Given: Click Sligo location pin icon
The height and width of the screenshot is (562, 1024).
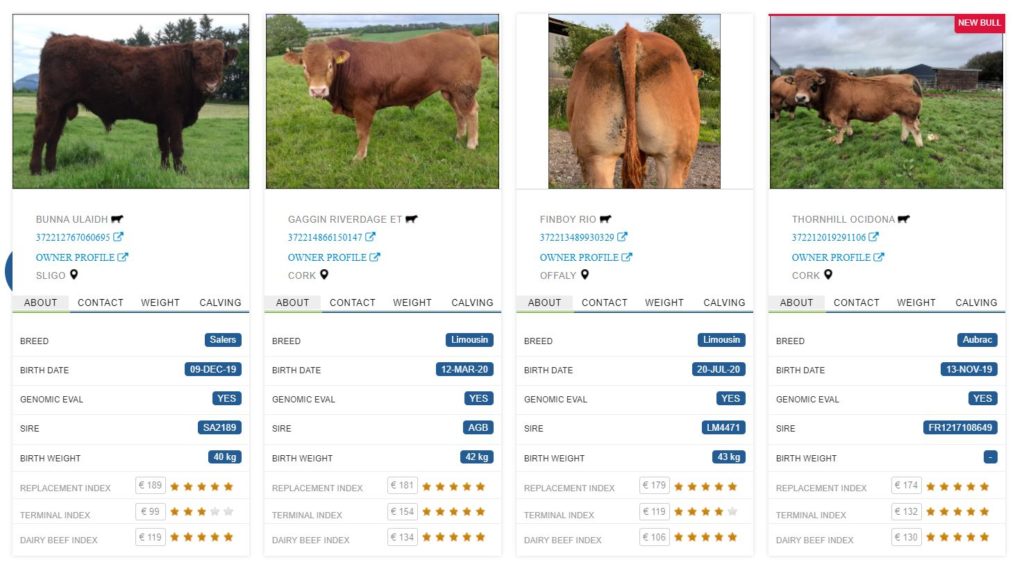Looking at the screenshot, I should [x=74, y=275].
